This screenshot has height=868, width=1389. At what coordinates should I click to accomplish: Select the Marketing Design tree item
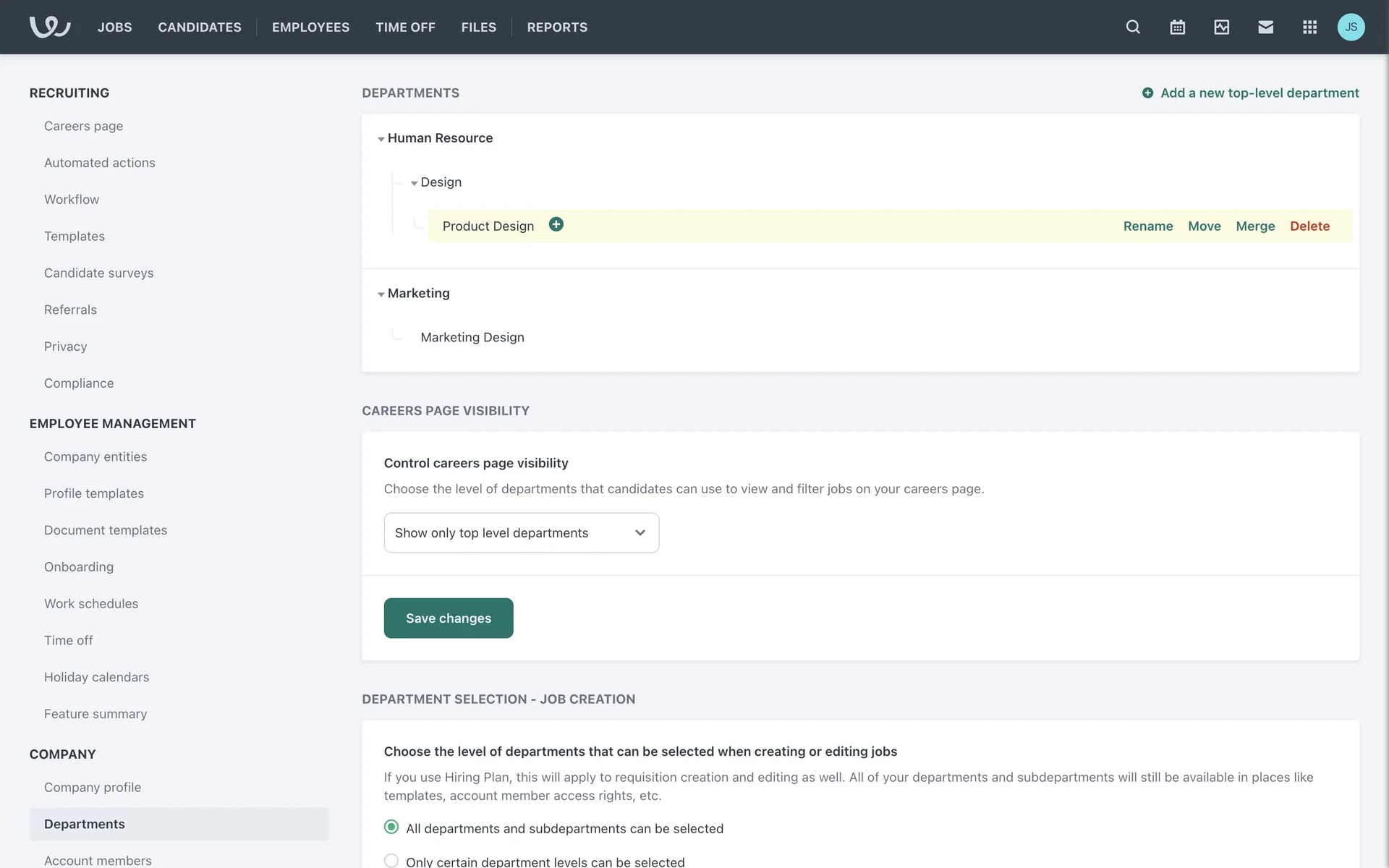click(x=472, y=337)
